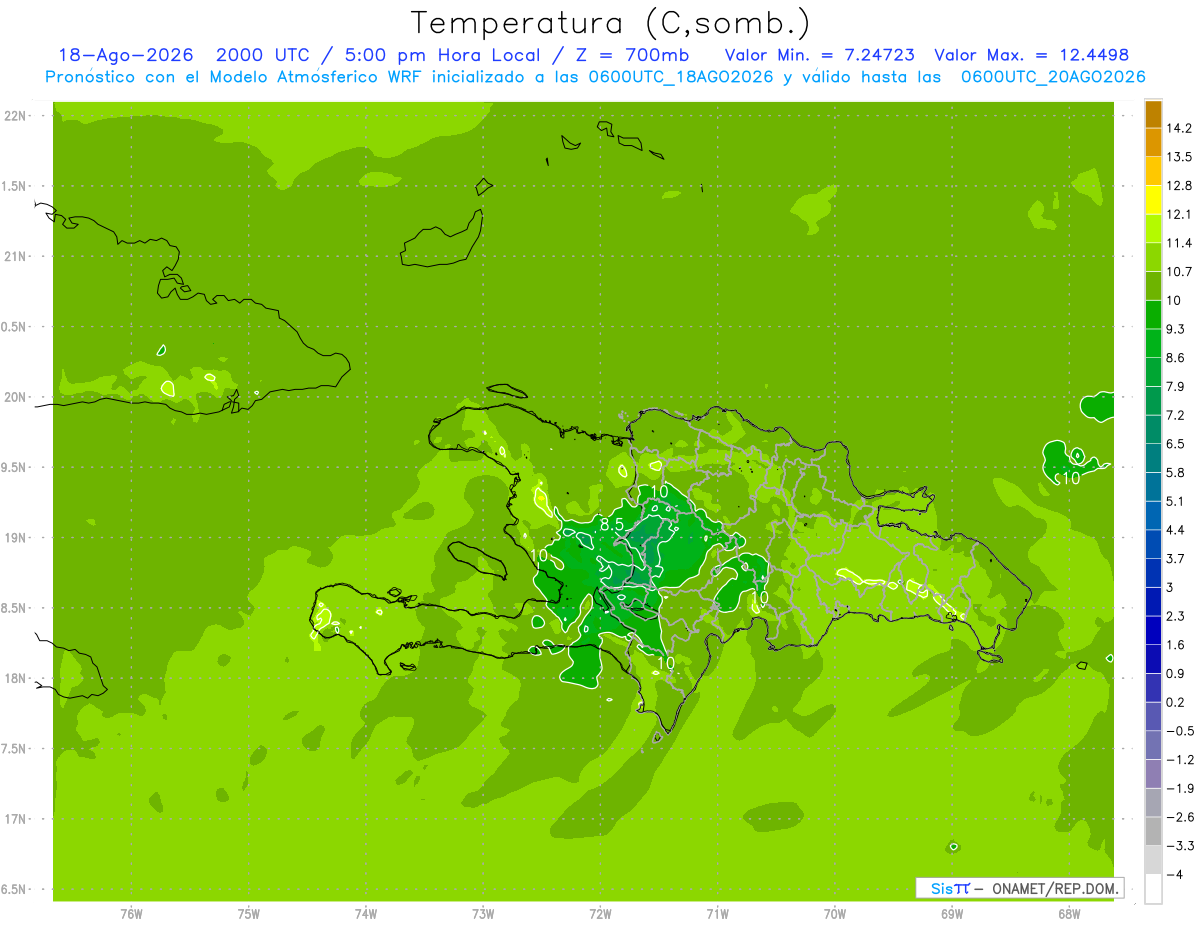Screen dimensions: 1200x927
Task: Click the "4.4" colorbar label
Action: [1175, 529]
